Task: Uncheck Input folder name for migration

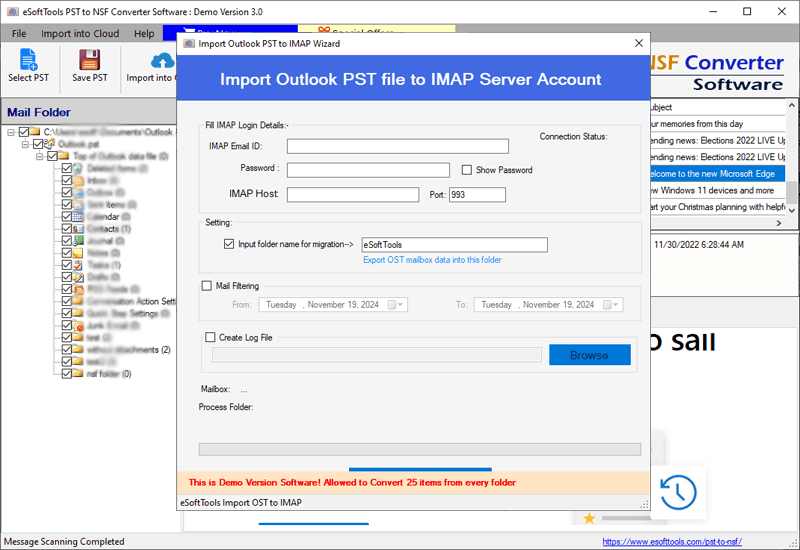Action: [229, 244]
